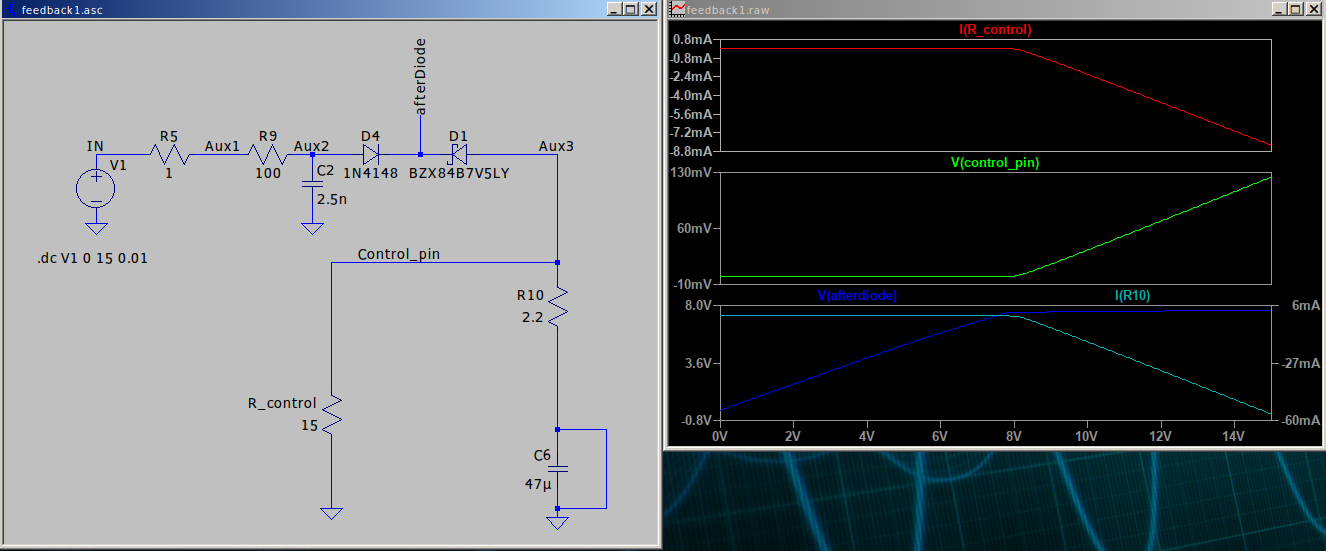Screen dimensions: 1326x551
Task: Select the V(control_pin) trace label
Action: click(994, 162)
